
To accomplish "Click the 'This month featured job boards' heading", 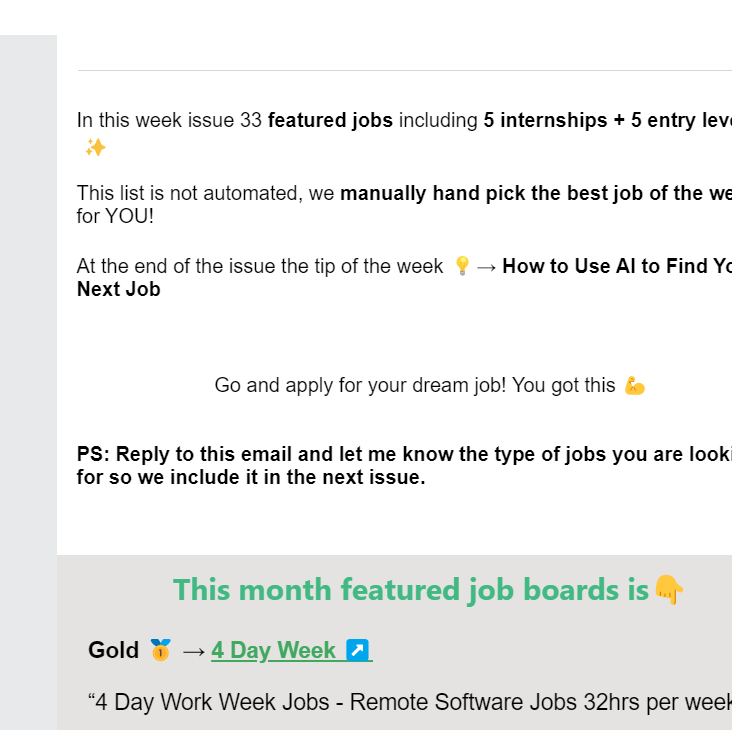I will 411,590.
